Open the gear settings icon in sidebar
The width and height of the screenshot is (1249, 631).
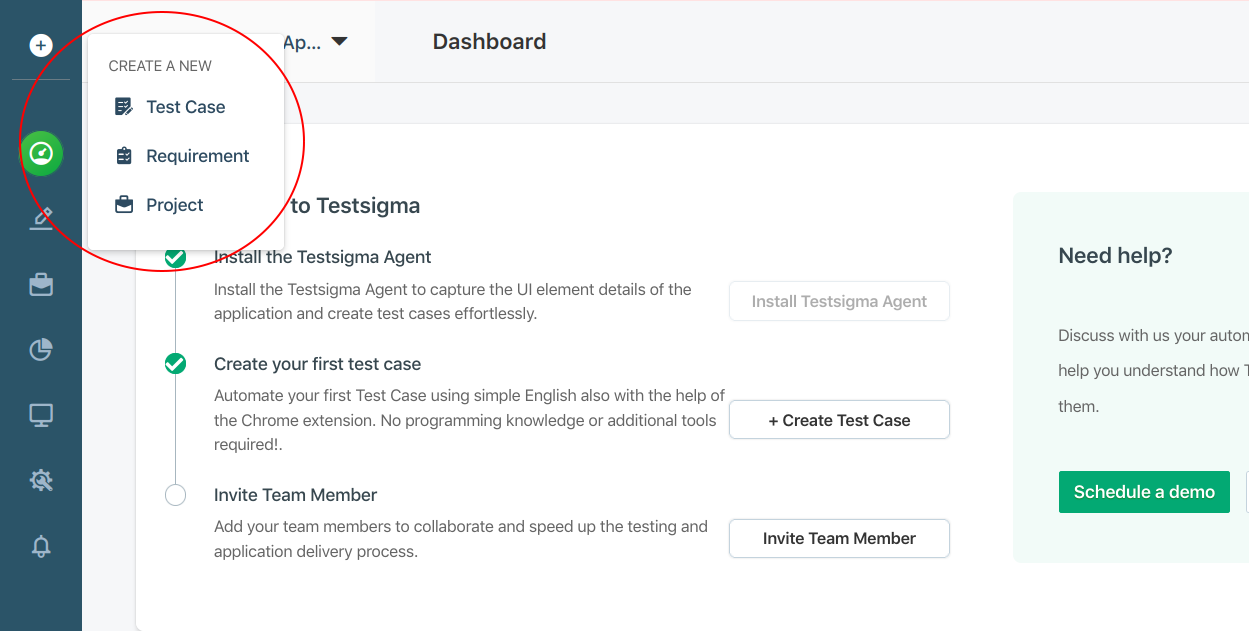point(41,481)
